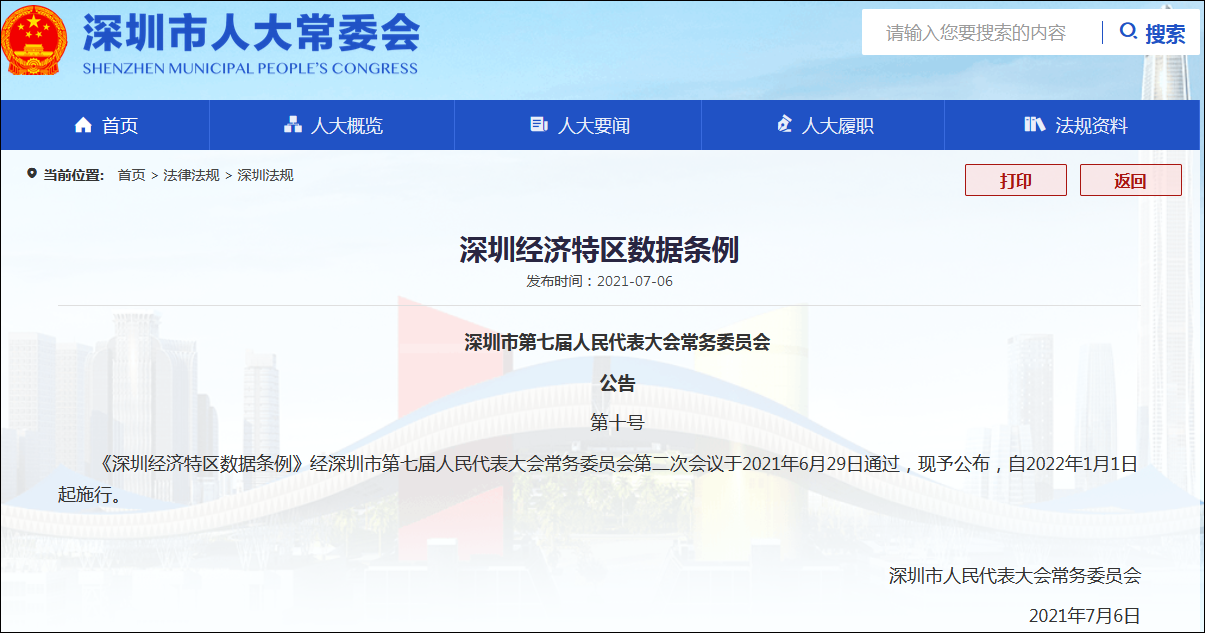
Task: Focus the search input field
Action: [x=982, y=33]
